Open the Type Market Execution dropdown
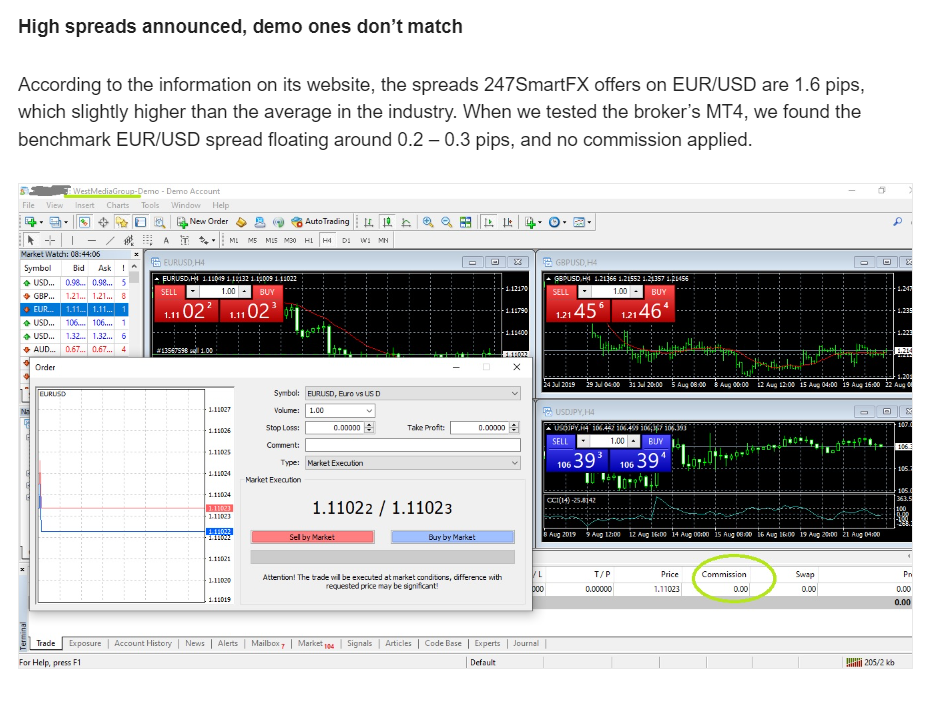 point(413,463)
